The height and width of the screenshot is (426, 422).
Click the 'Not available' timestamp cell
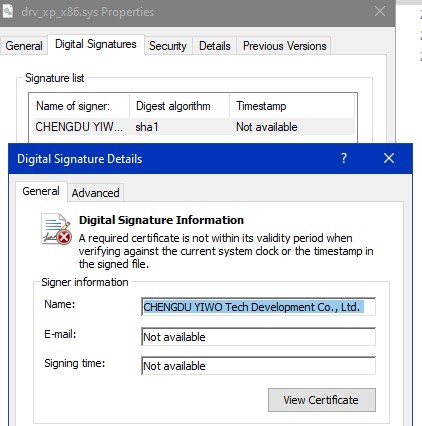pyautogui.click(x=267, y=127)
